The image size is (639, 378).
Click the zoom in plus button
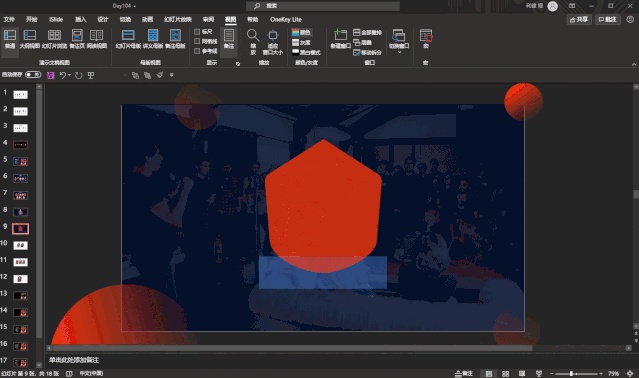(x=601, y=374)
